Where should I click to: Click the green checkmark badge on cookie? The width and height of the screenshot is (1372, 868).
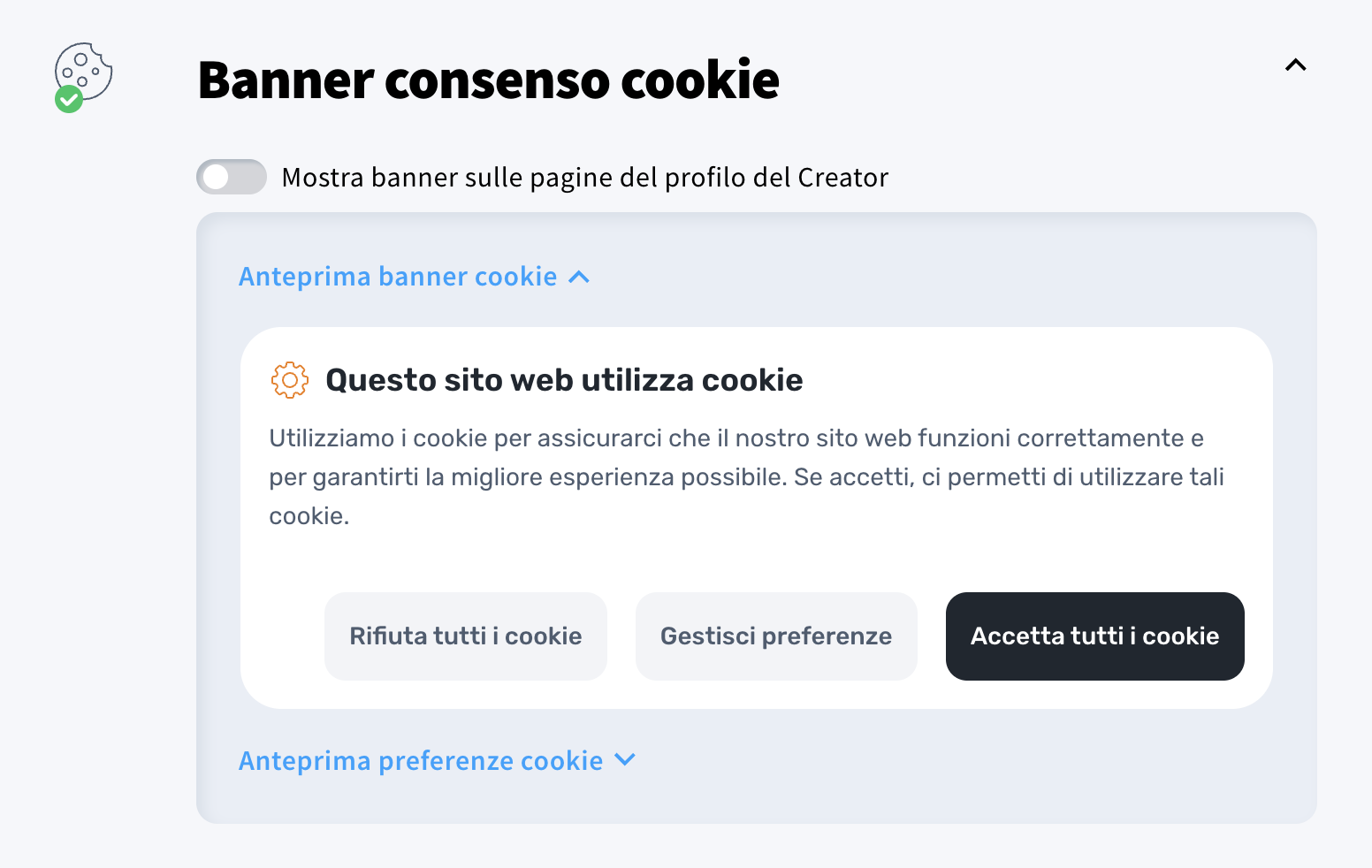pos(69,99)
